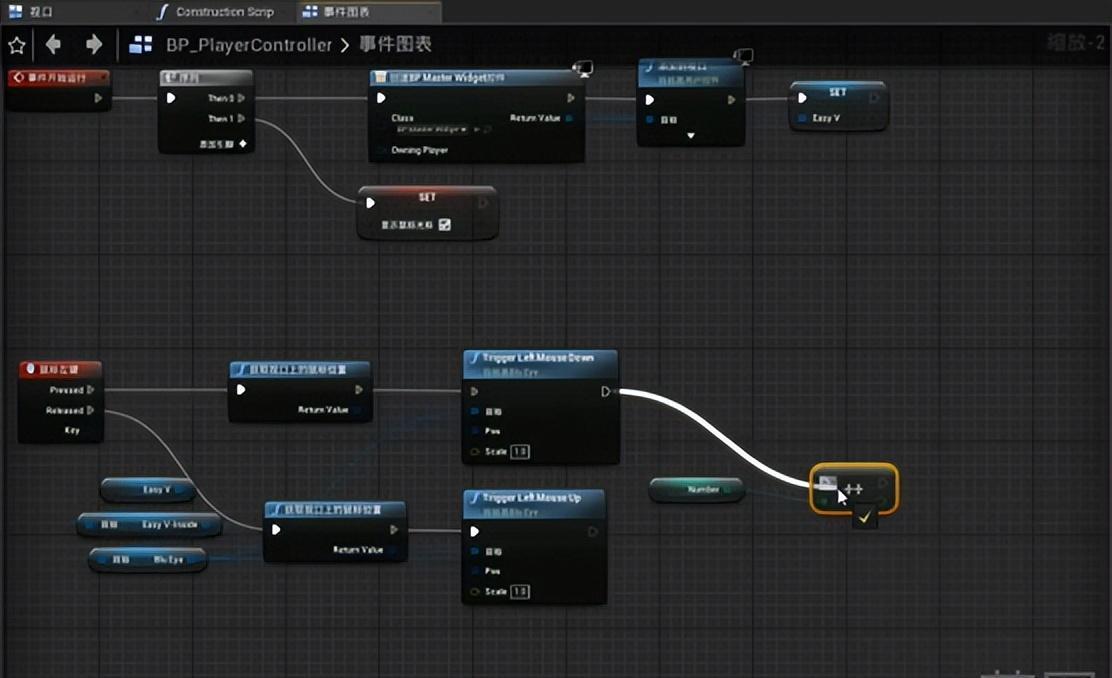This screenshot has width=1112, height=678.
Task: Select the green Number variable node
Action: coord(696,489)
